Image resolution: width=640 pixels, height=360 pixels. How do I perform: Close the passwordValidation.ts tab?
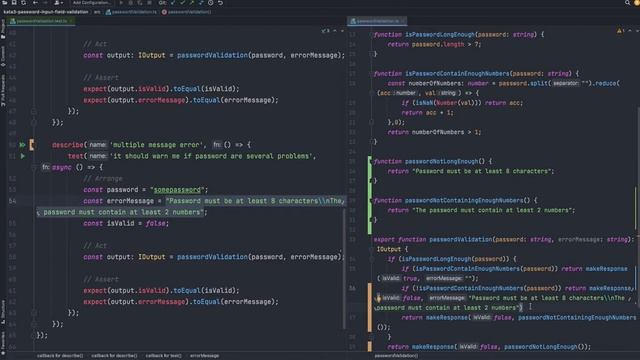click(x=403, y=21)
